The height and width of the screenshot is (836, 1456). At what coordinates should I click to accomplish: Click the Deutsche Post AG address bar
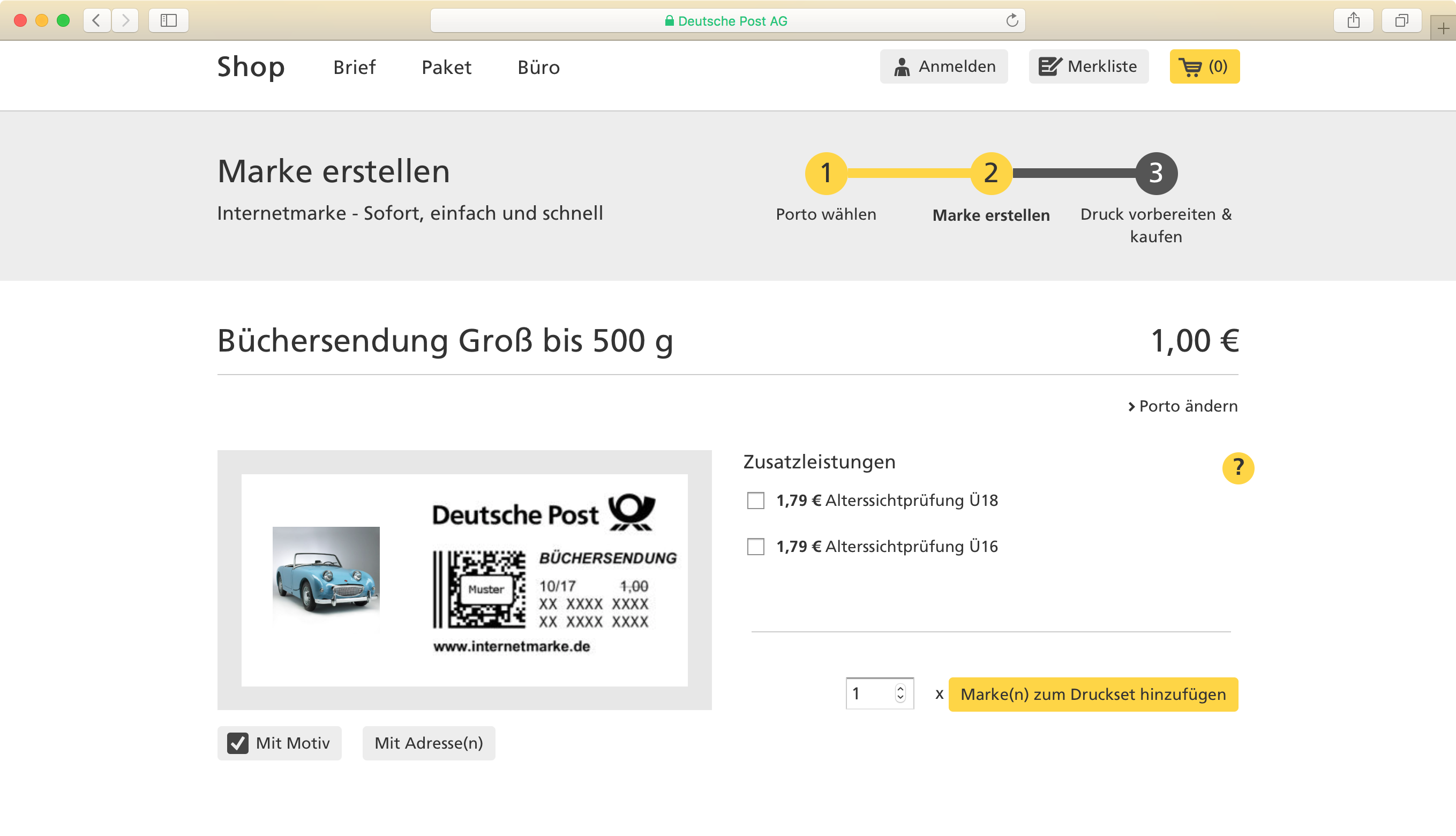pos(727,21)
